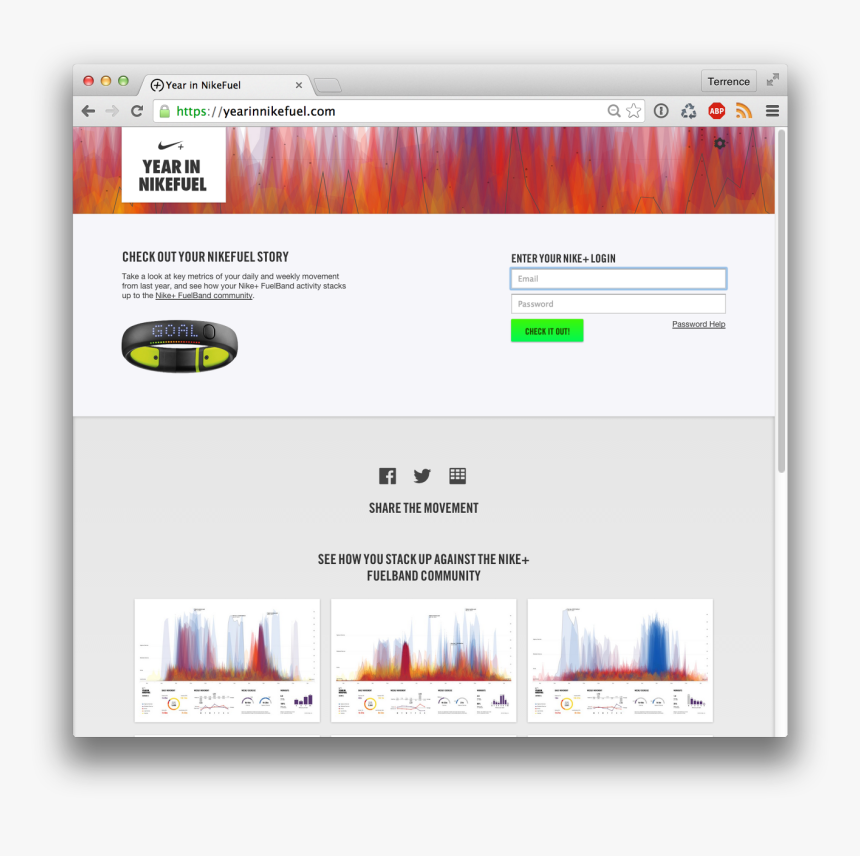860x856 pixels.
Task: Open the AdBlock Plus extension
Action: pos(716,110)
